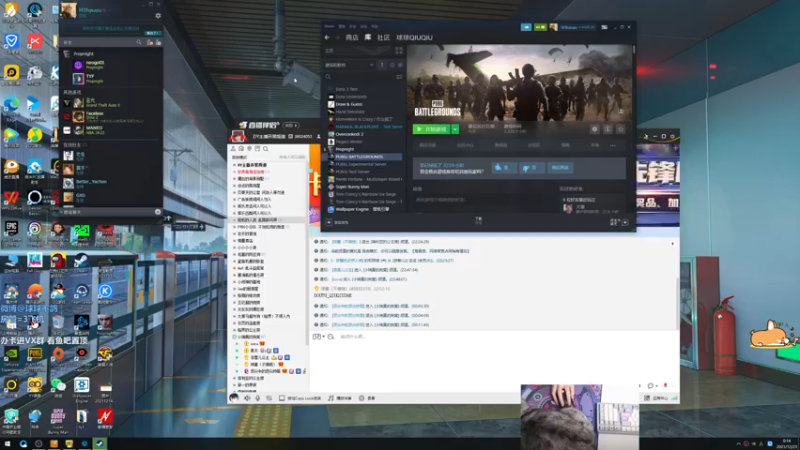
Task: Click the chat log scrollbar in voice app
Action: pos(678,304)
